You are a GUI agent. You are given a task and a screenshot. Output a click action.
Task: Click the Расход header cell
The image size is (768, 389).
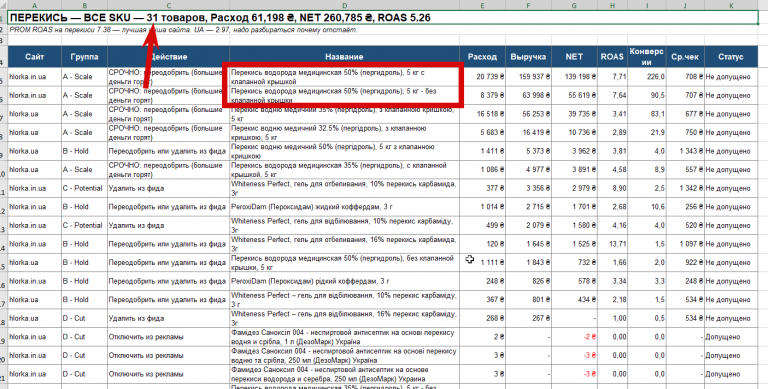[x=482, y=57]
